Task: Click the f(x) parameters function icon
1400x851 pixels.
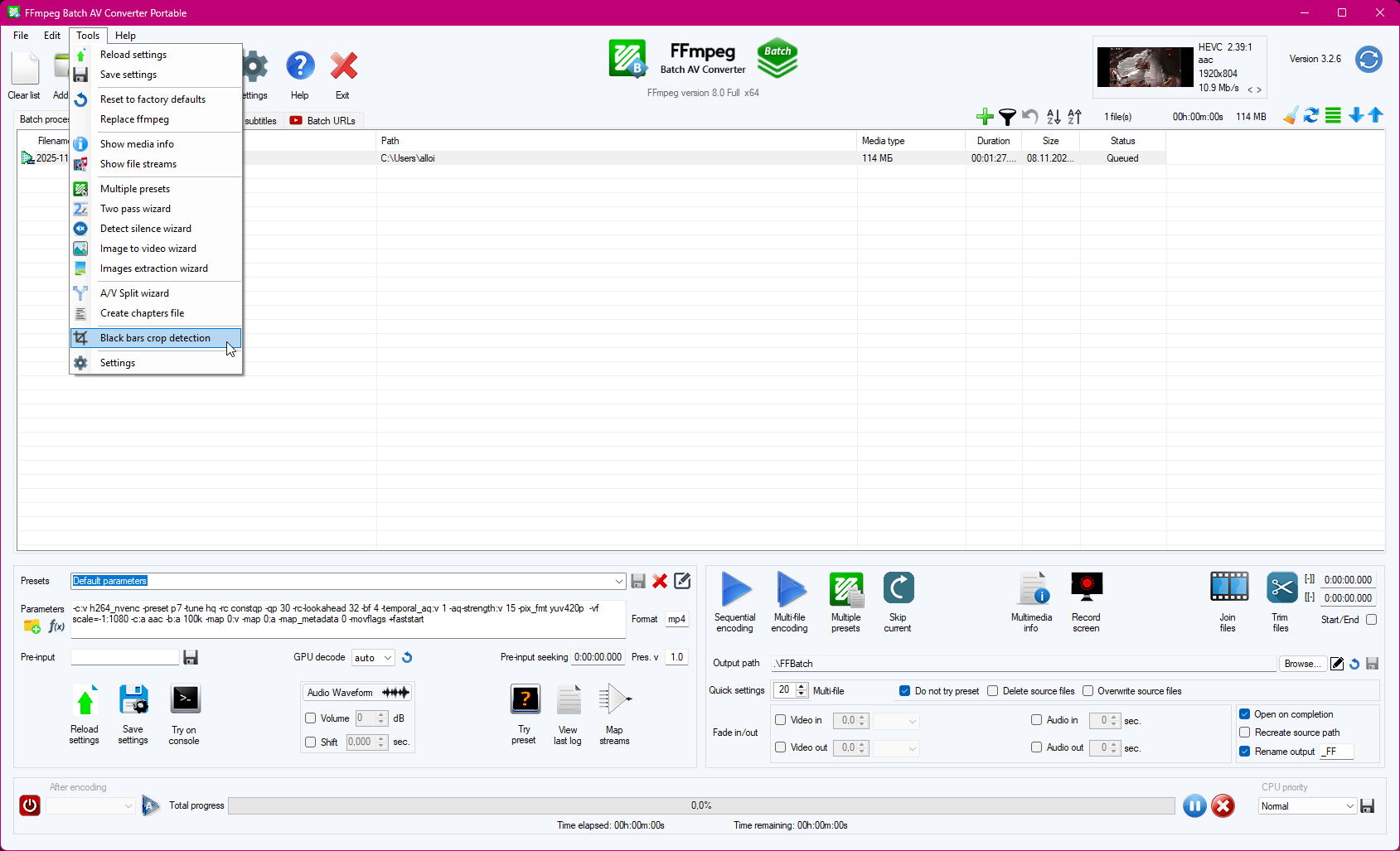Action: [56, 626]
